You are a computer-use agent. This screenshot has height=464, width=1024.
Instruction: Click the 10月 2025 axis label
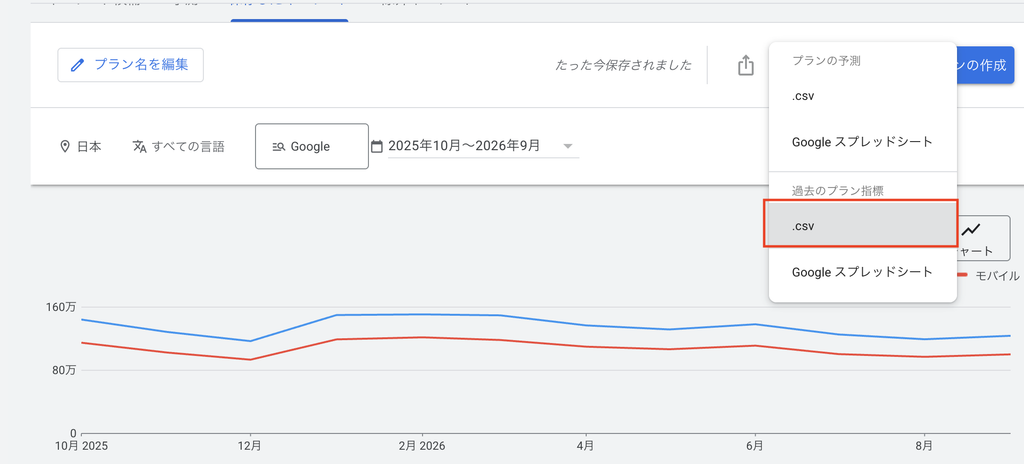point(82,446)
